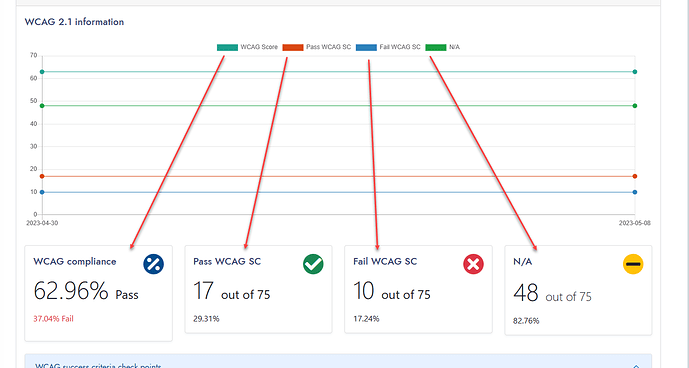
Task: Click the N/A legend label text
Action: click(454, 47)
